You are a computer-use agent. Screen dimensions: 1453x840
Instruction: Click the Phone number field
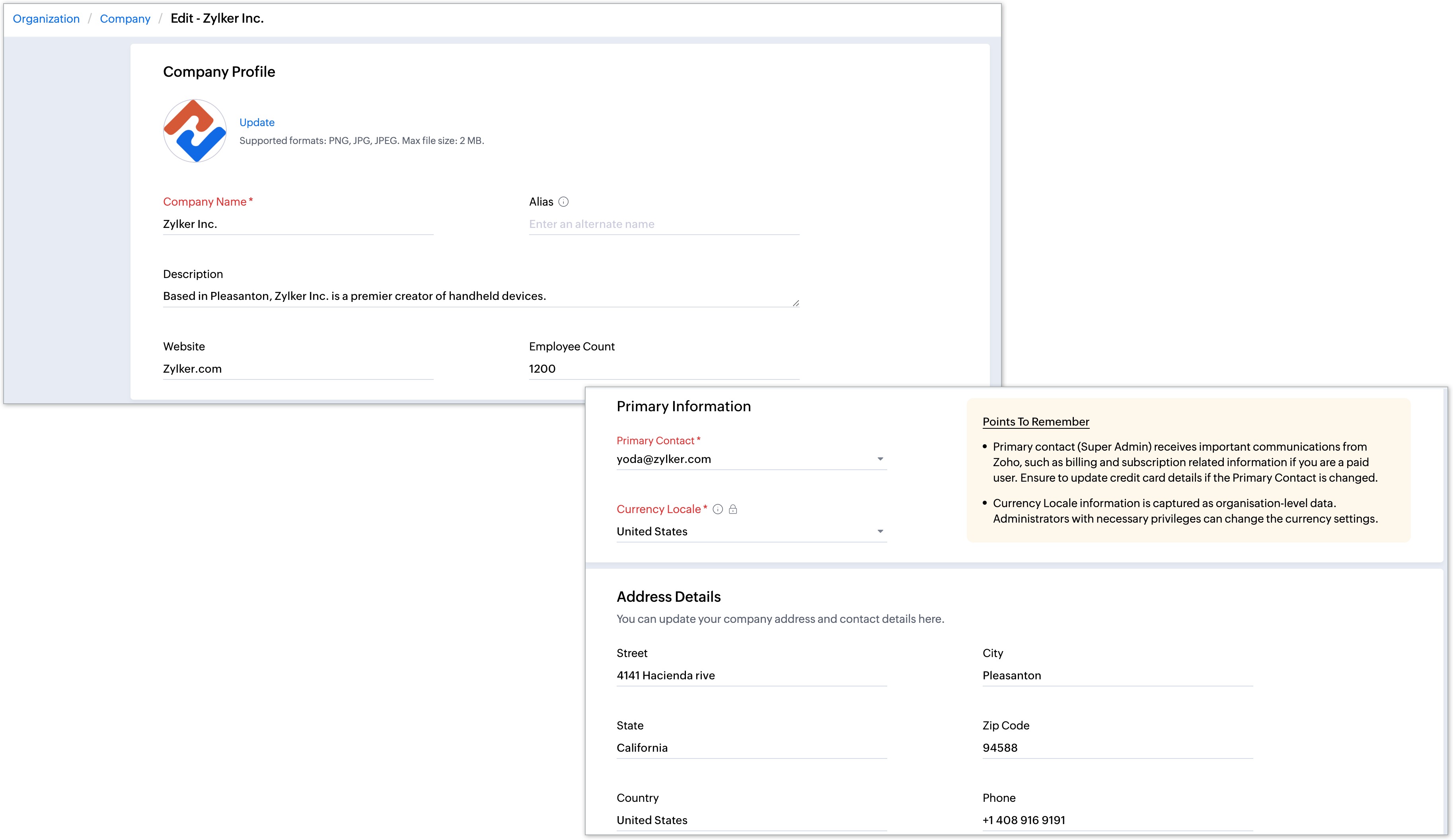(x=1117, y=820)
